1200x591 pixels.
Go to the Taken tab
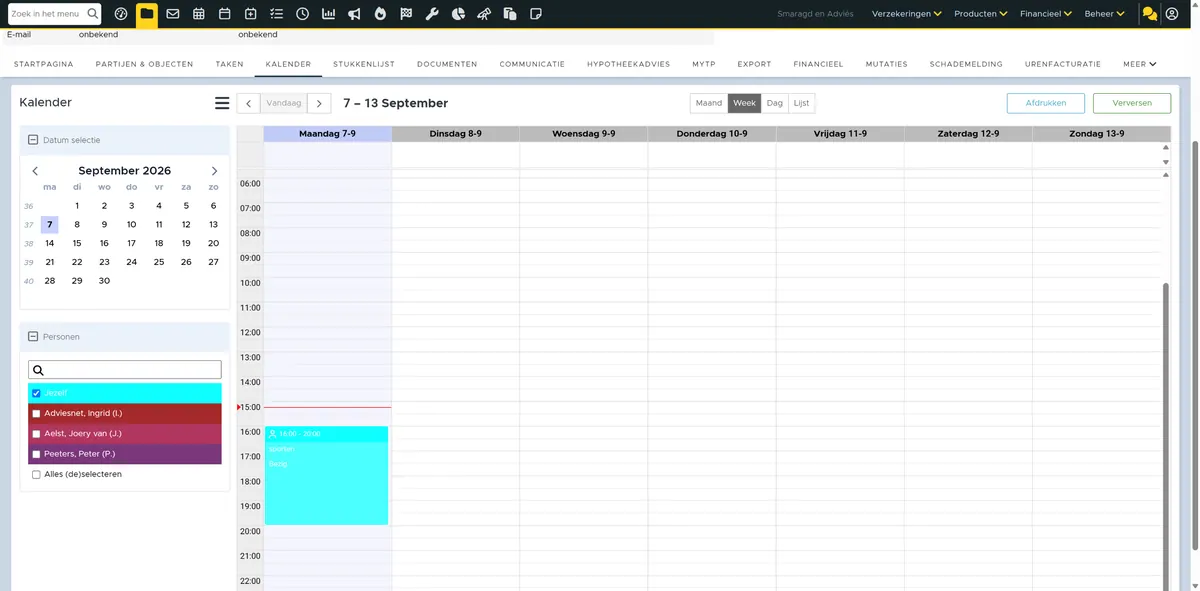230,64
